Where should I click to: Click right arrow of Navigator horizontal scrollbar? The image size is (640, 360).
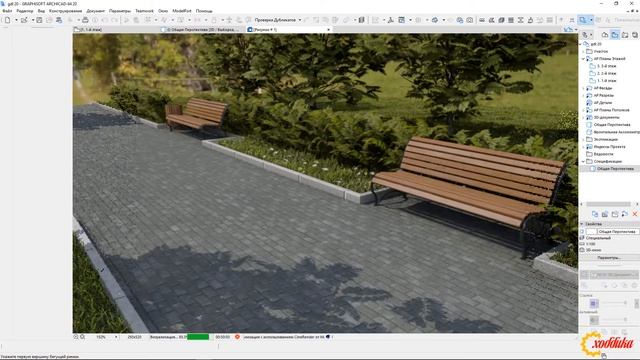pos(637,204)
